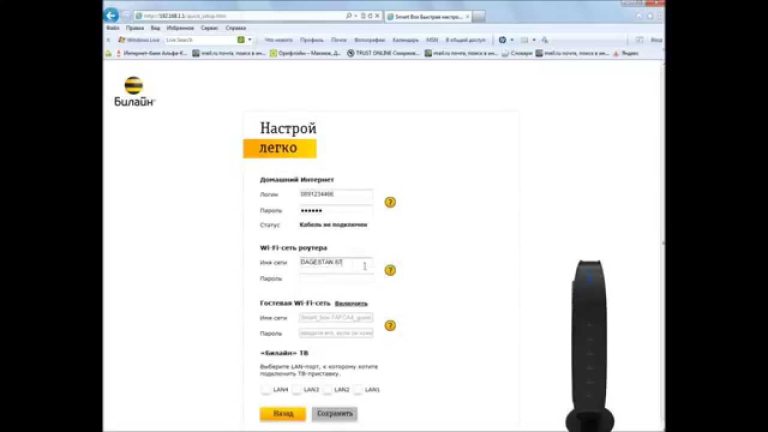Close the Smart Box browser tab
The height and width of the screenshot is (432, 768).
(x=467, y=17)
